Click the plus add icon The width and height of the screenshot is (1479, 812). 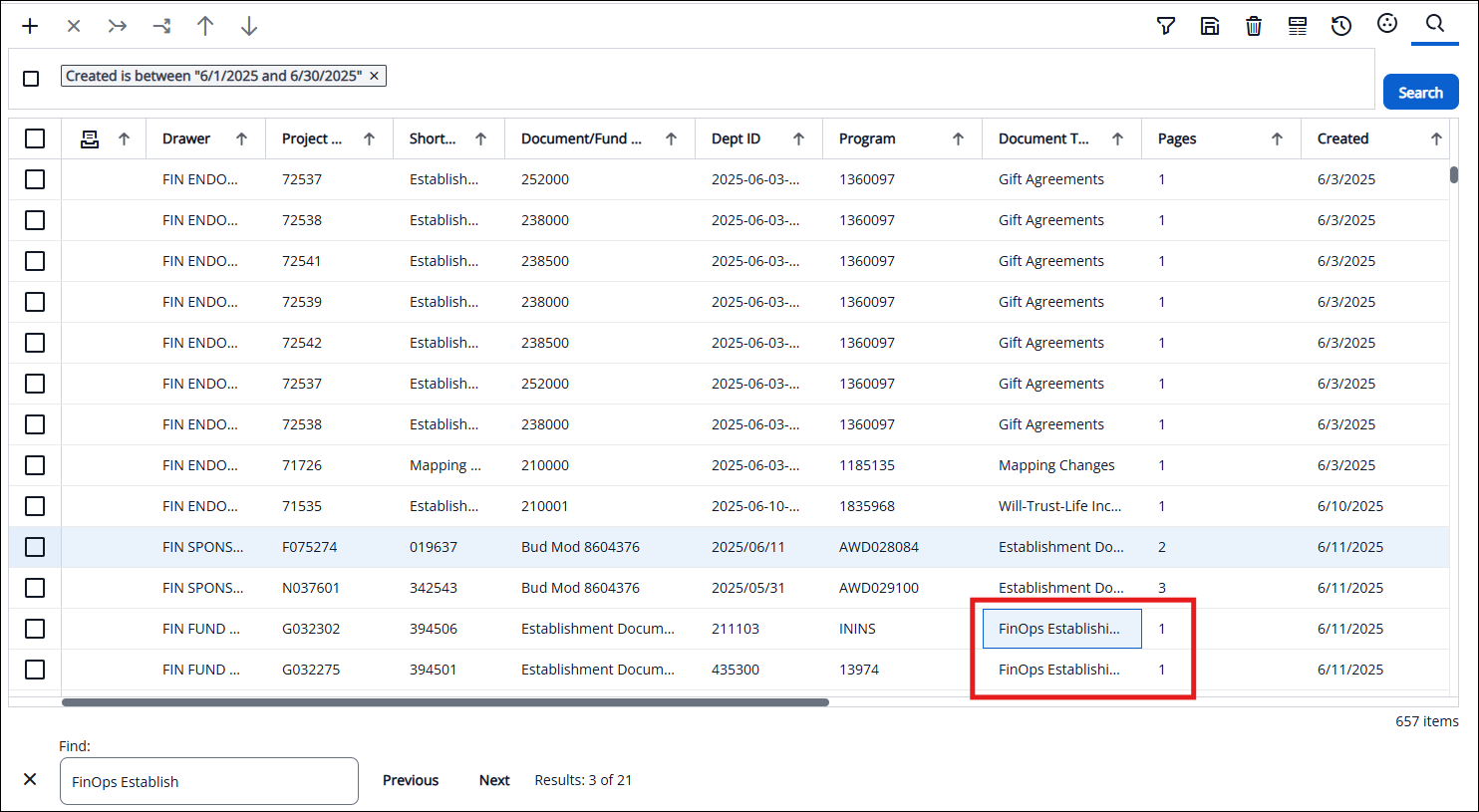tap(30, 26)
